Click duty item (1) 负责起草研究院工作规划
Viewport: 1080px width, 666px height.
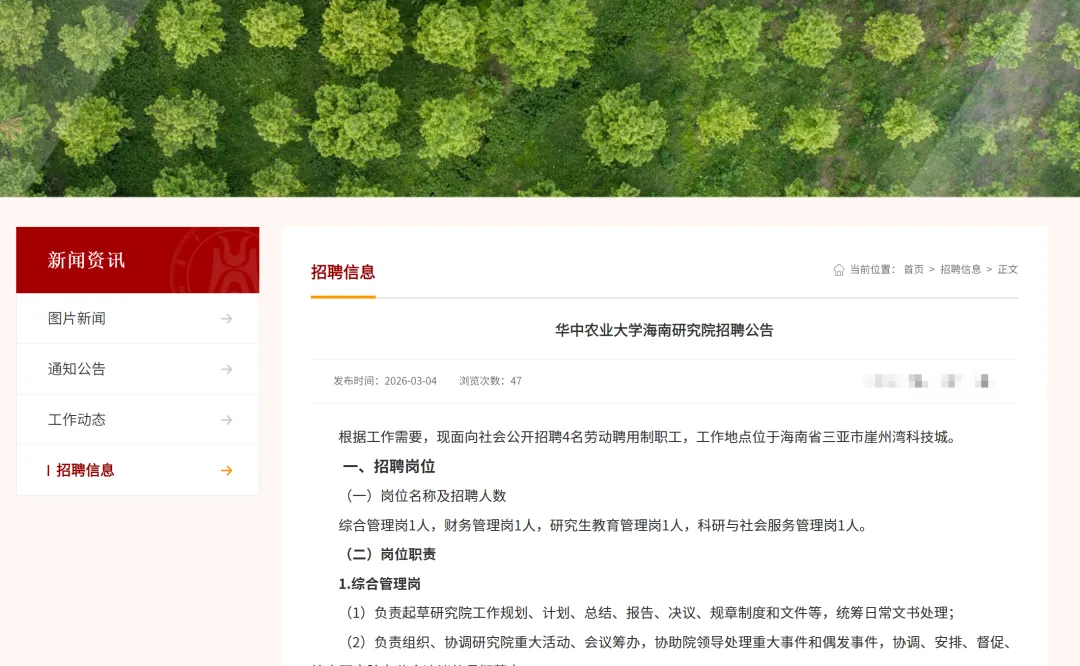pyautogui.click(x=647, y=613)
